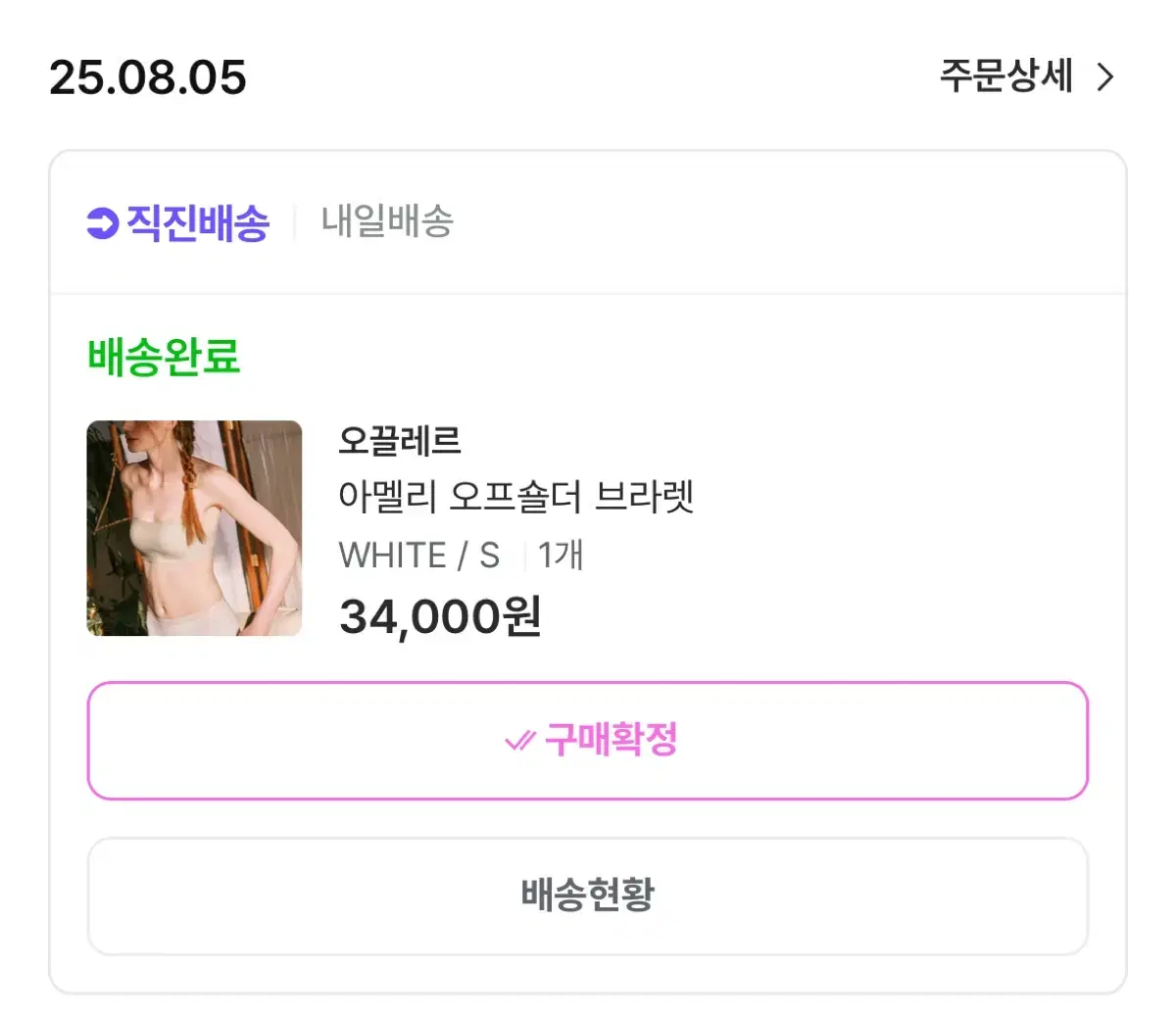The width and height of the screenshot is (1176, 1021).
Task: Confirm purchase with the 구매확정 button
Action: tap(588, 741)
